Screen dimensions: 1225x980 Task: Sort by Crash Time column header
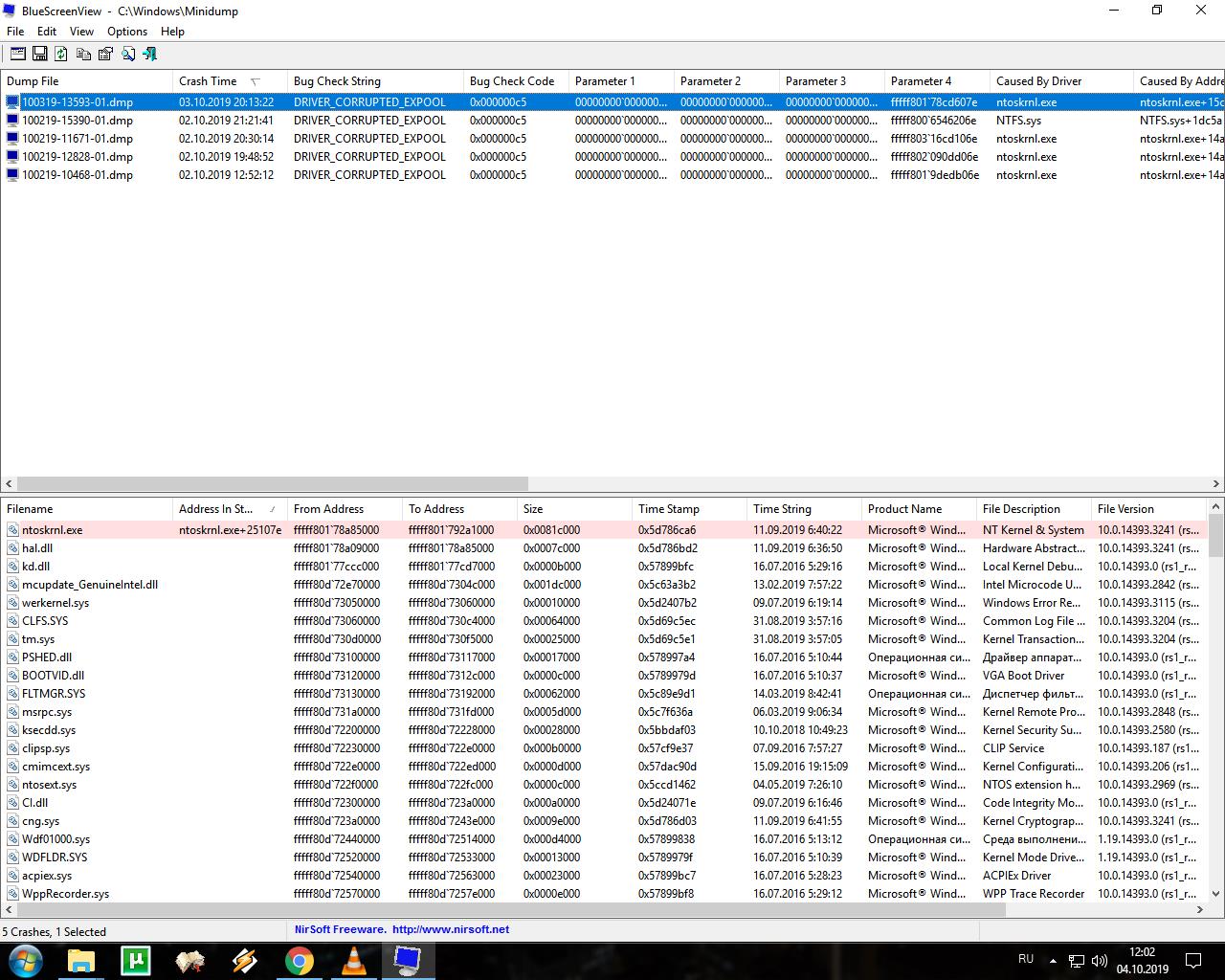coord(230,81)
